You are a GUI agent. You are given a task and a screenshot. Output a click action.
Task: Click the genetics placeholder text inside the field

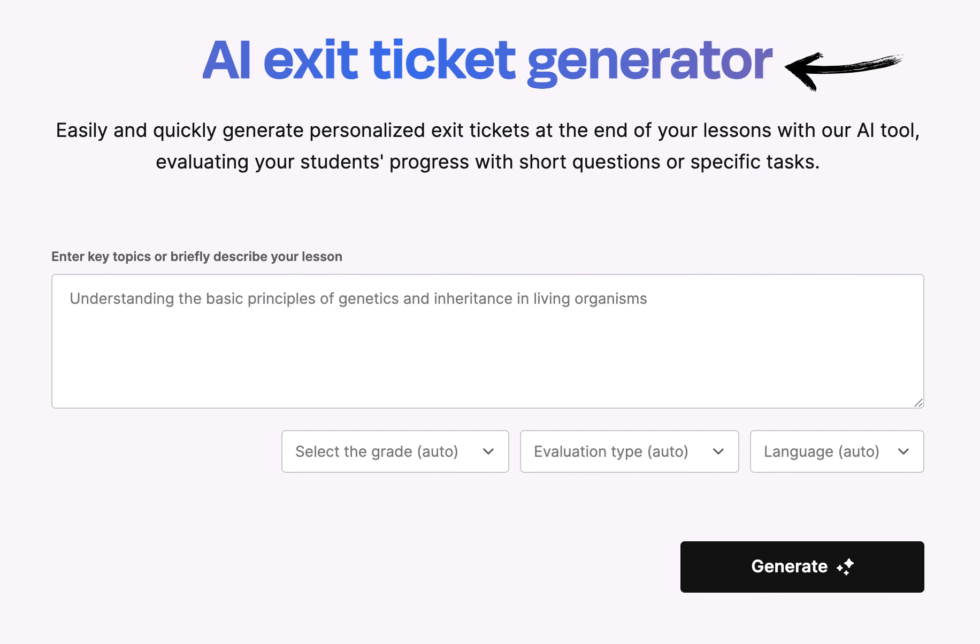pos(356,298)
